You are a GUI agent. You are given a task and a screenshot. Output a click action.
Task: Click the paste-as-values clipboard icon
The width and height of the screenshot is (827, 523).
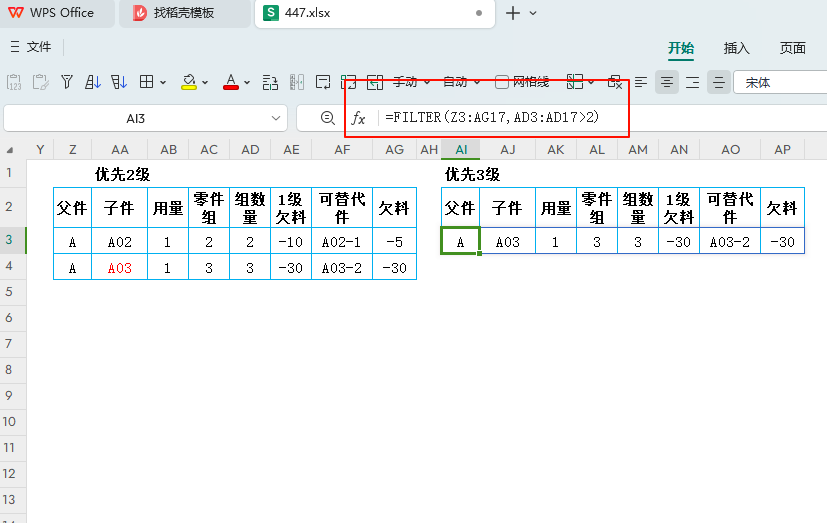coord(14,82)
